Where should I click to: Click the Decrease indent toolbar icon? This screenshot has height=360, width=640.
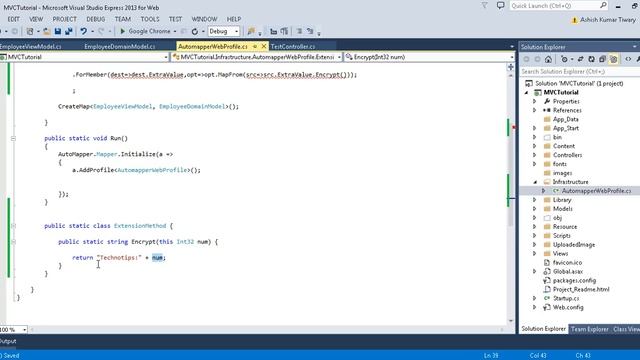pos(273,31)
